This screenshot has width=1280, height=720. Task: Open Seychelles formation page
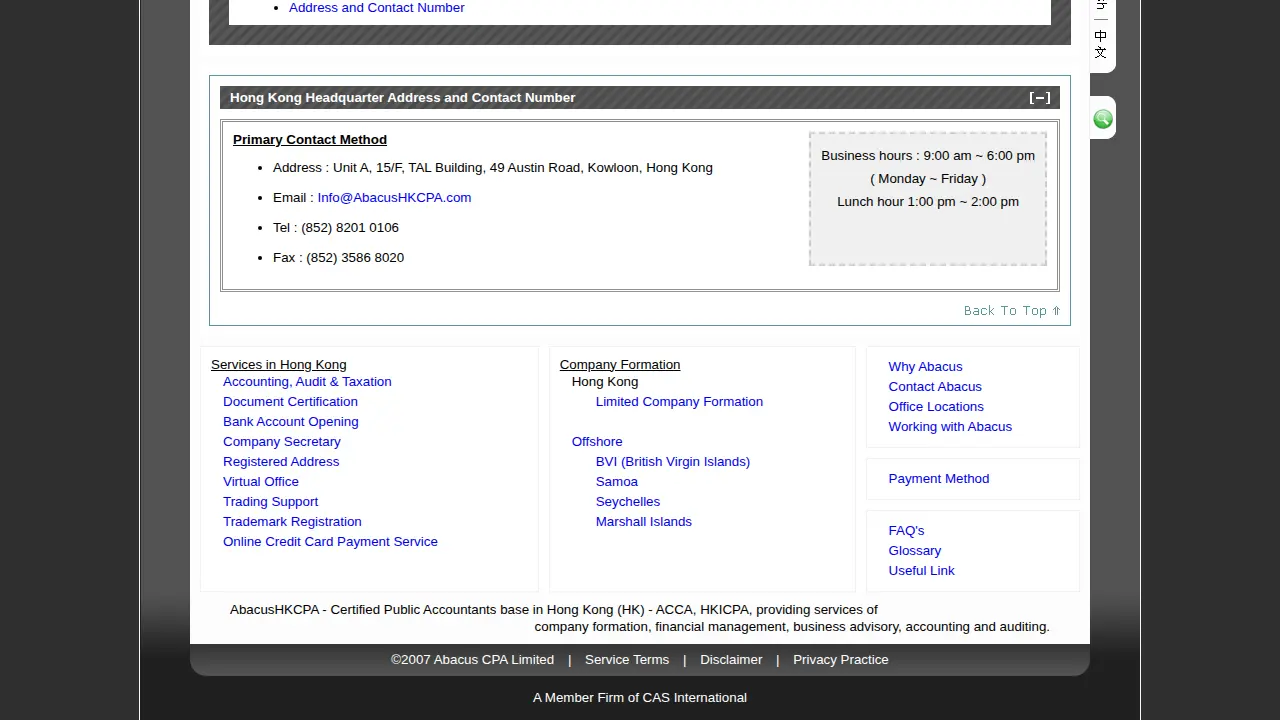(x=628, y=502)
